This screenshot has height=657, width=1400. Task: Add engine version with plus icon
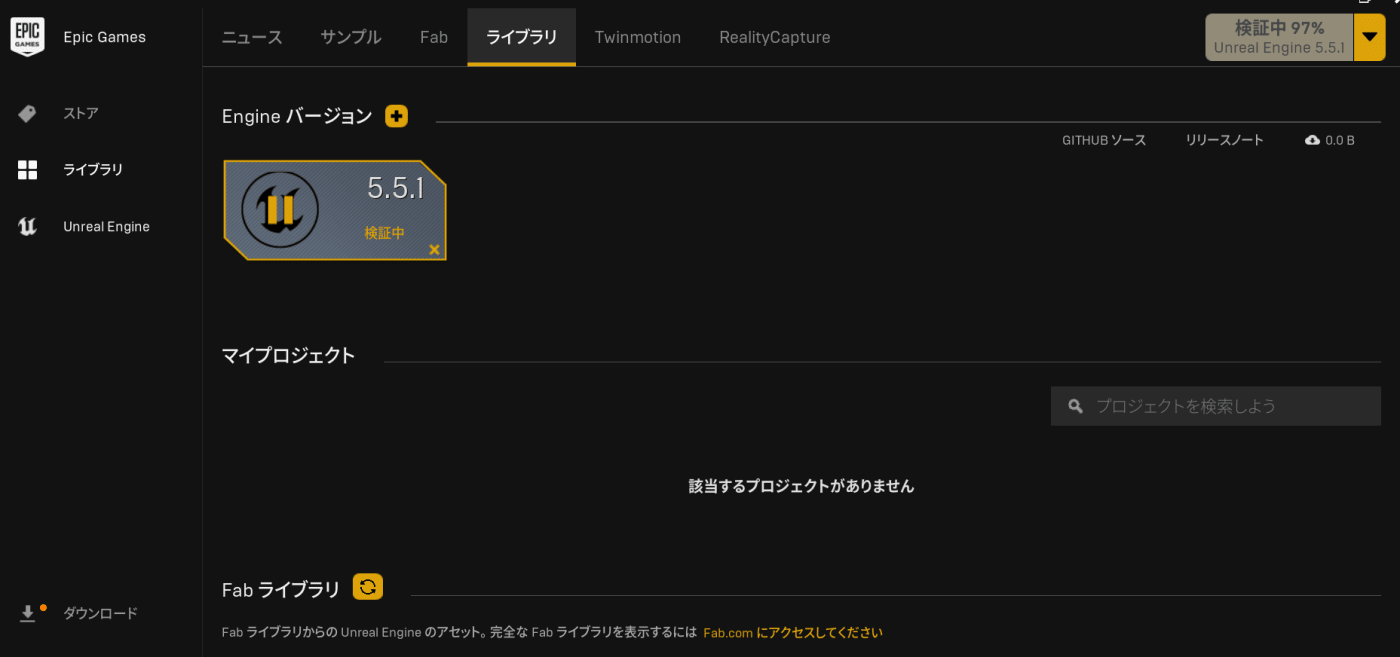pyautogui.click(x=396, y=116)
